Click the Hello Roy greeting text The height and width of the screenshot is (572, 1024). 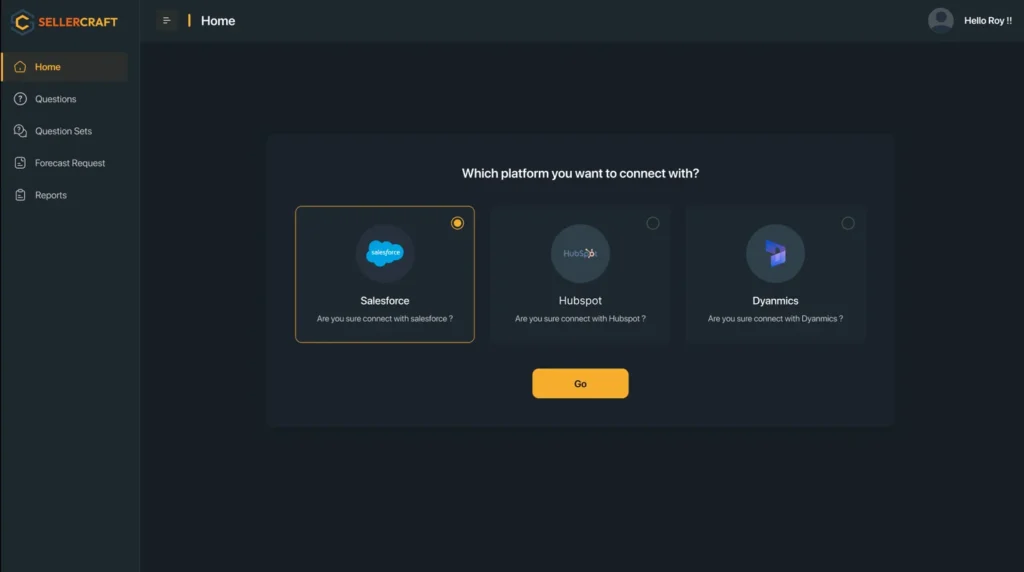[987, 21]
